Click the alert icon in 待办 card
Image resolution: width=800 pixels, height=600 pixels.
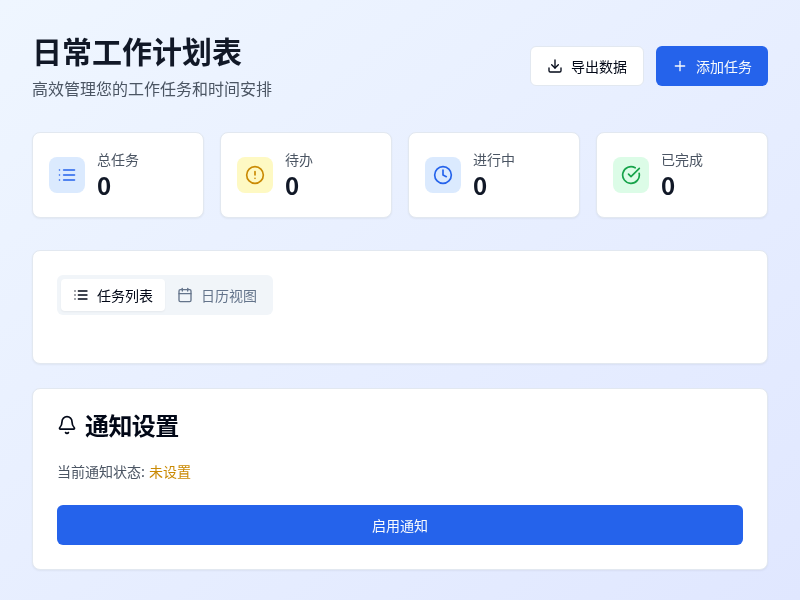click(x=255, y=175)
